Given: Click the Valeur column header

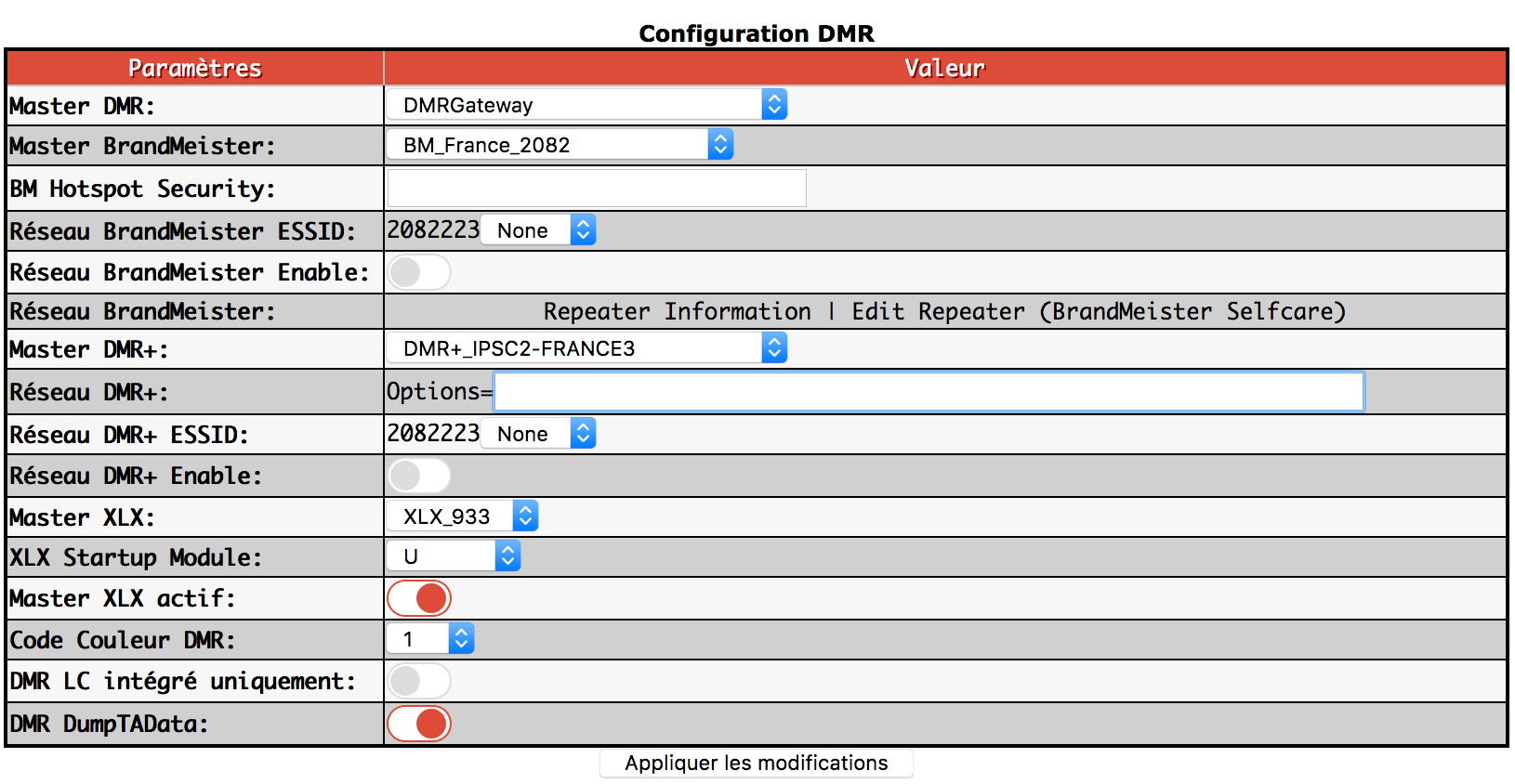Looking at the screenshot, I should click(944, 68).
